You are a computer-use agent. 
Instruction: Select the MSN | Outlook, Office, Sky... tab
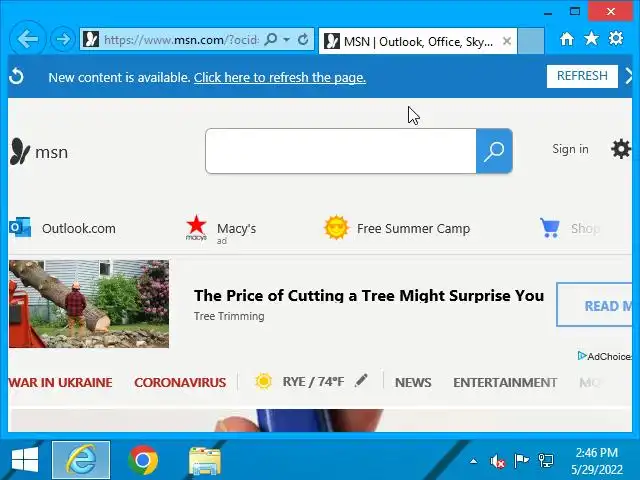pos(418,41)
